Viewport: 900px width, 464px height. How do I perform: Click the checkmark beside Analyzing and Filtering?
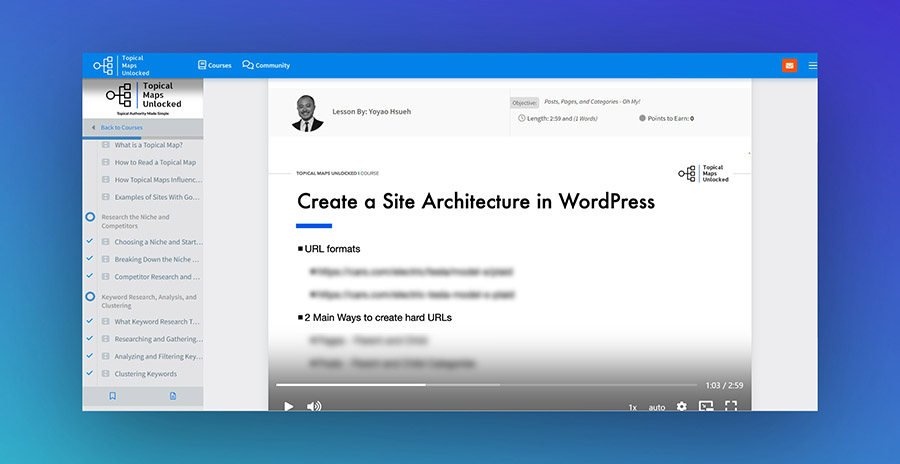click(90, 355)
